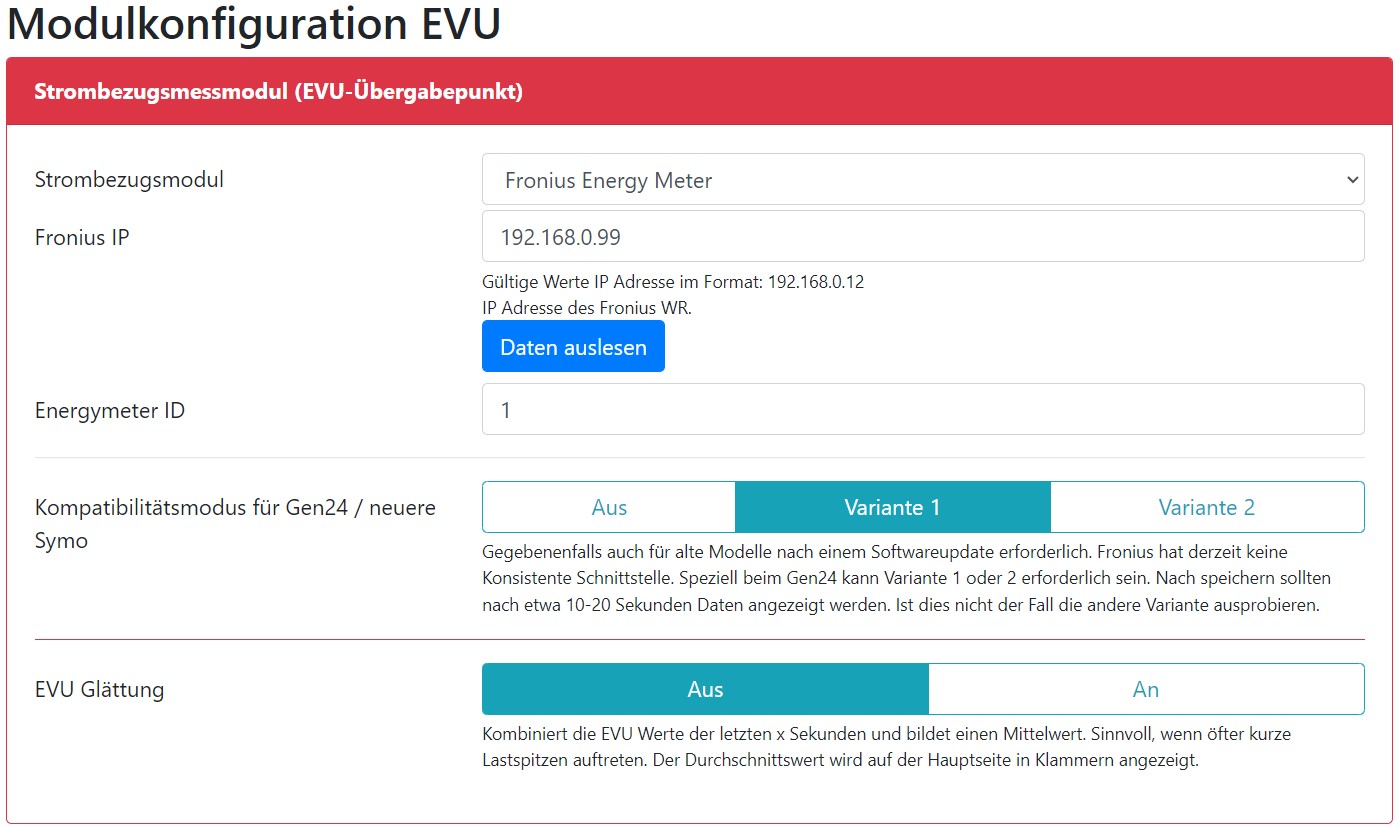Enable EVU Glättung with An

pos(1145,690)
